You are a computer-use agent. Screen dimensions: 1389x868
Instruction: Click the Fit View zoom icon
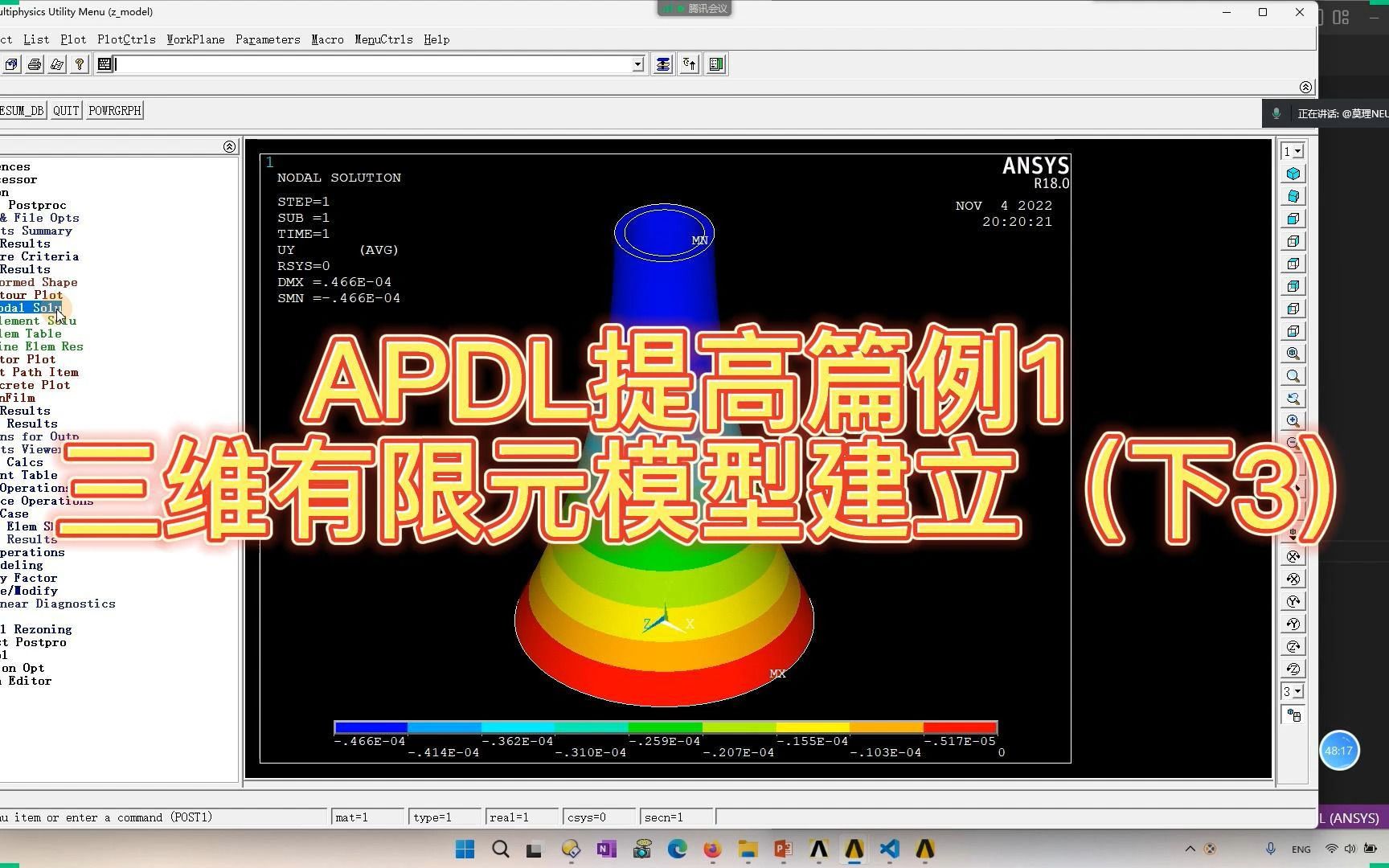tap(1293, 354)
